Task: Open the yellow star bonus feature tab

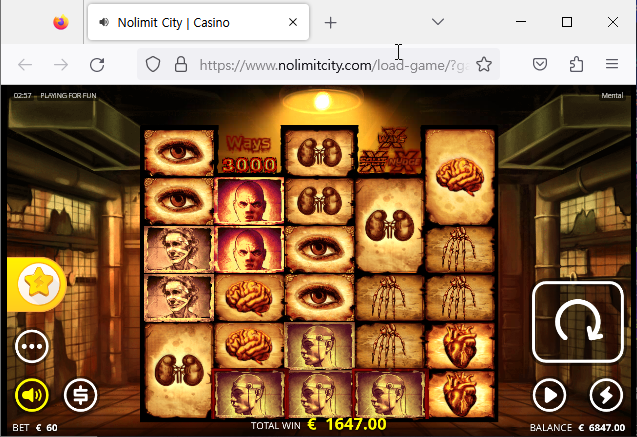Action: (x=37, y=284)
